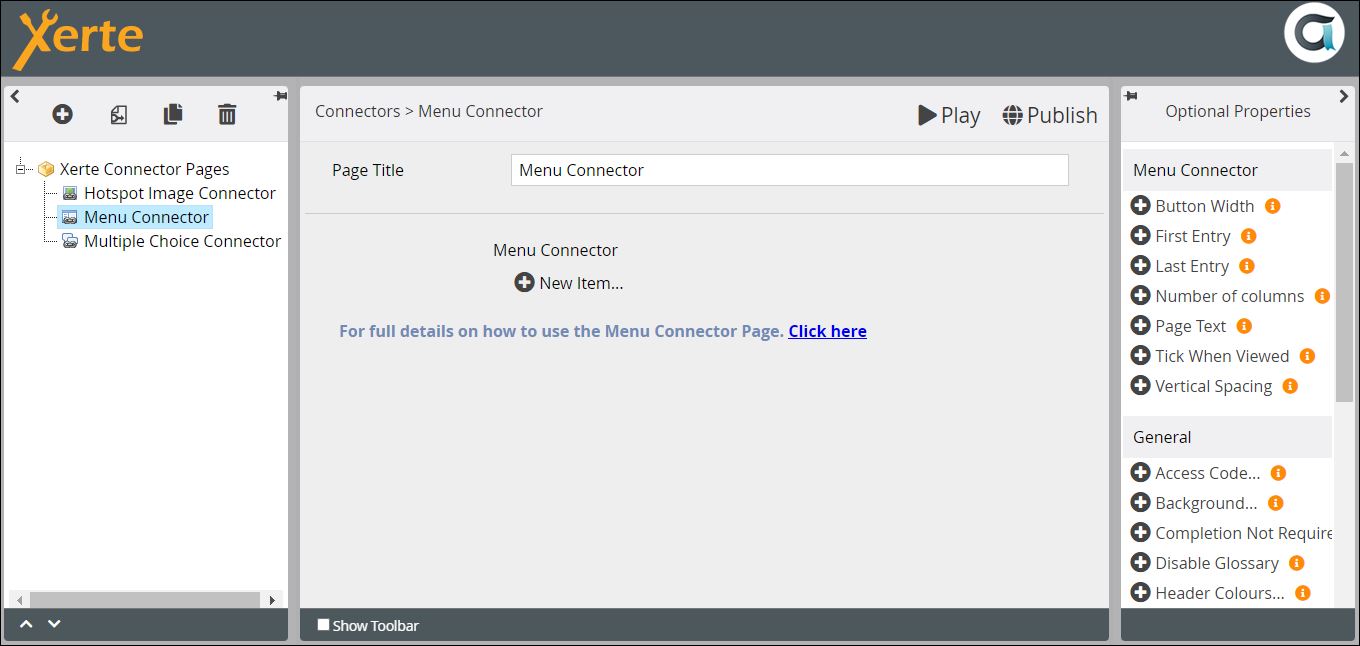Click the import page toolbar icon

tap(118, 115)
